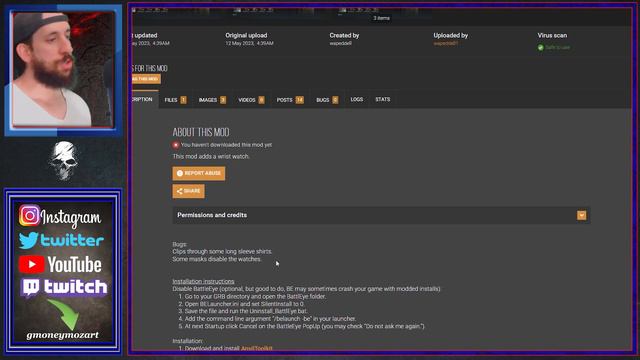Click the 'This mod adds a wrist watch.' text
Image resolution: width=640 pixels, height=360 pixels.
pyautogui.click(x=211, y=156)
